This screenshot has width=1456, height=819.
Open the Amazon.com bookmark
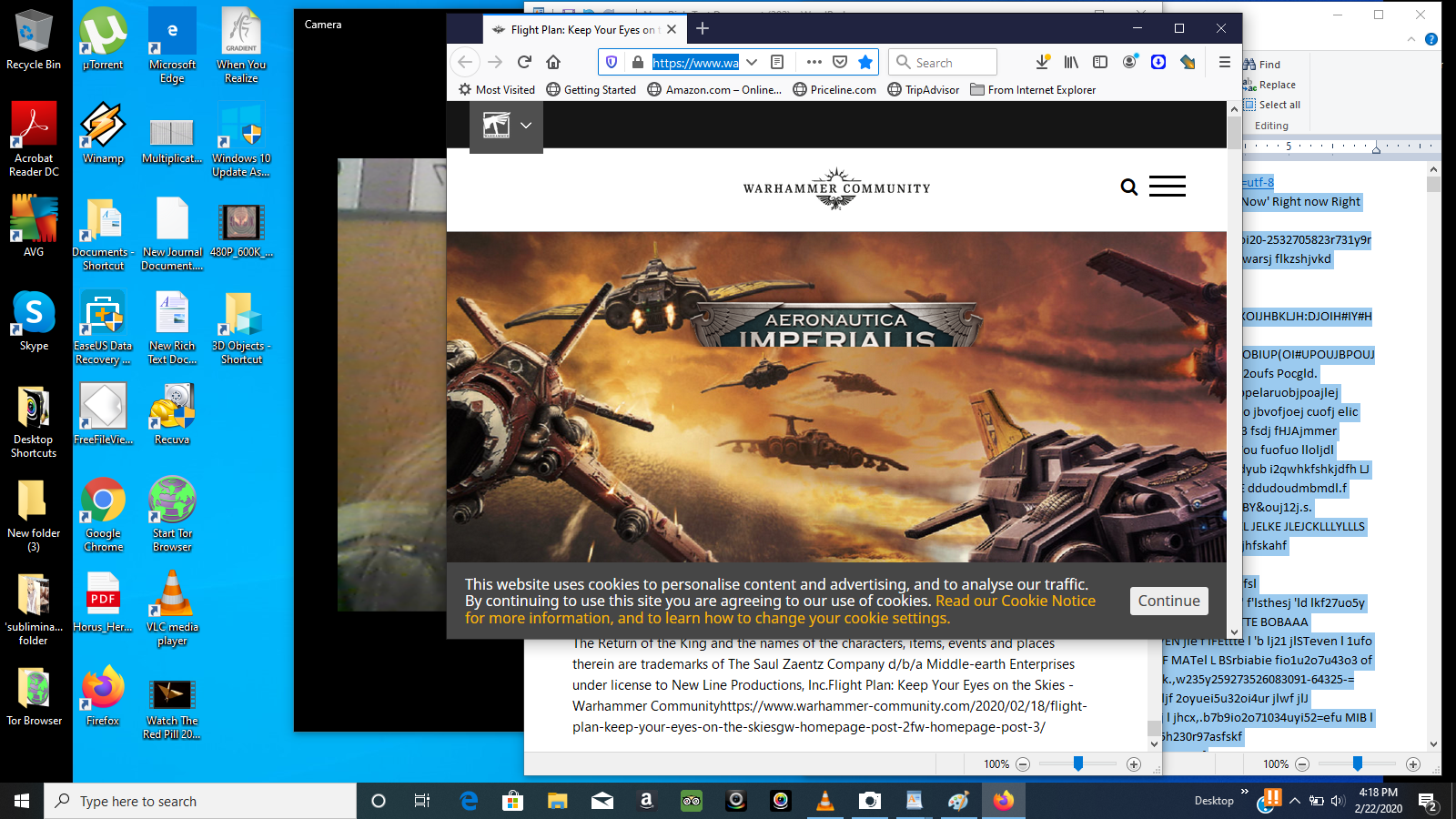[714, 89]
